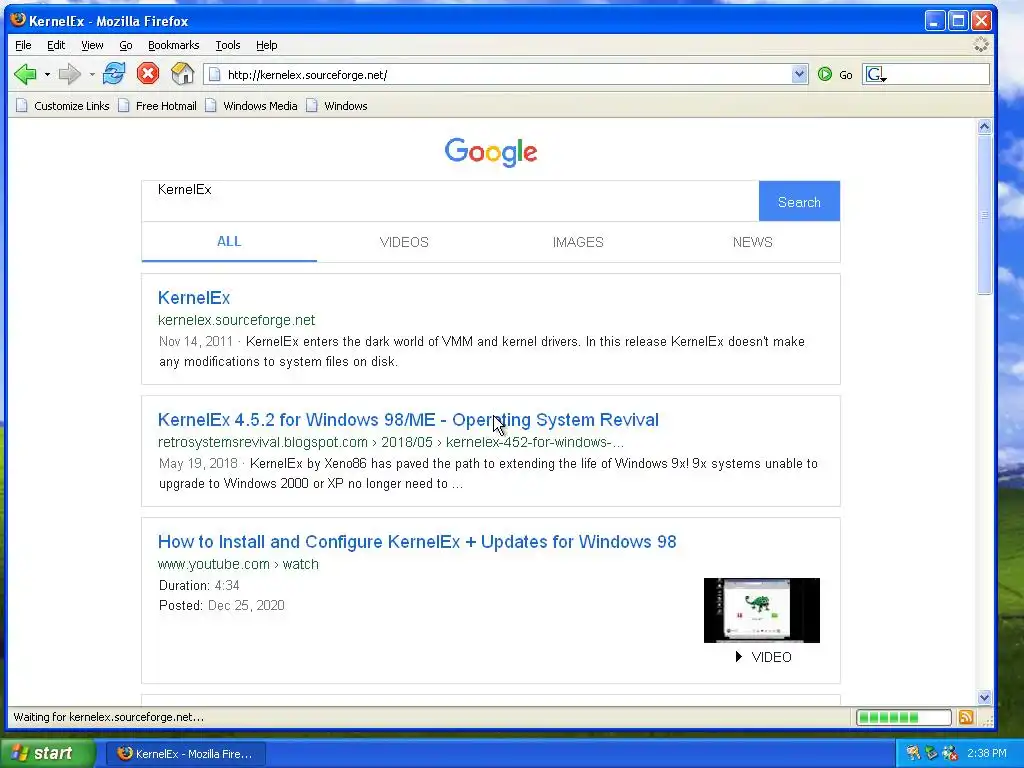Open KernelEx 4.5.2 for Windows 98/ME result

pos(408,420)
